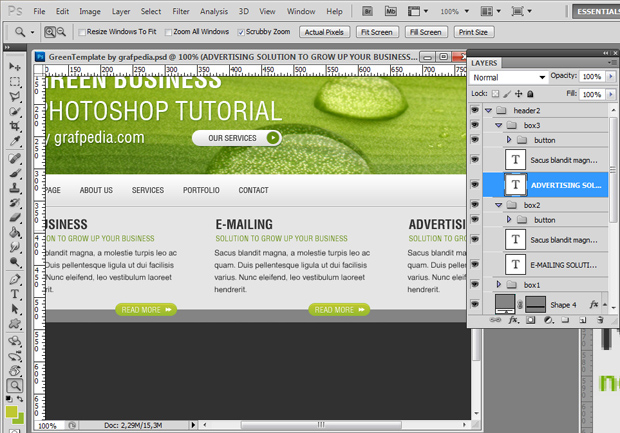620x433 pixels.
Task: Select the 3D Rotate tool
Action: point(15,340)
